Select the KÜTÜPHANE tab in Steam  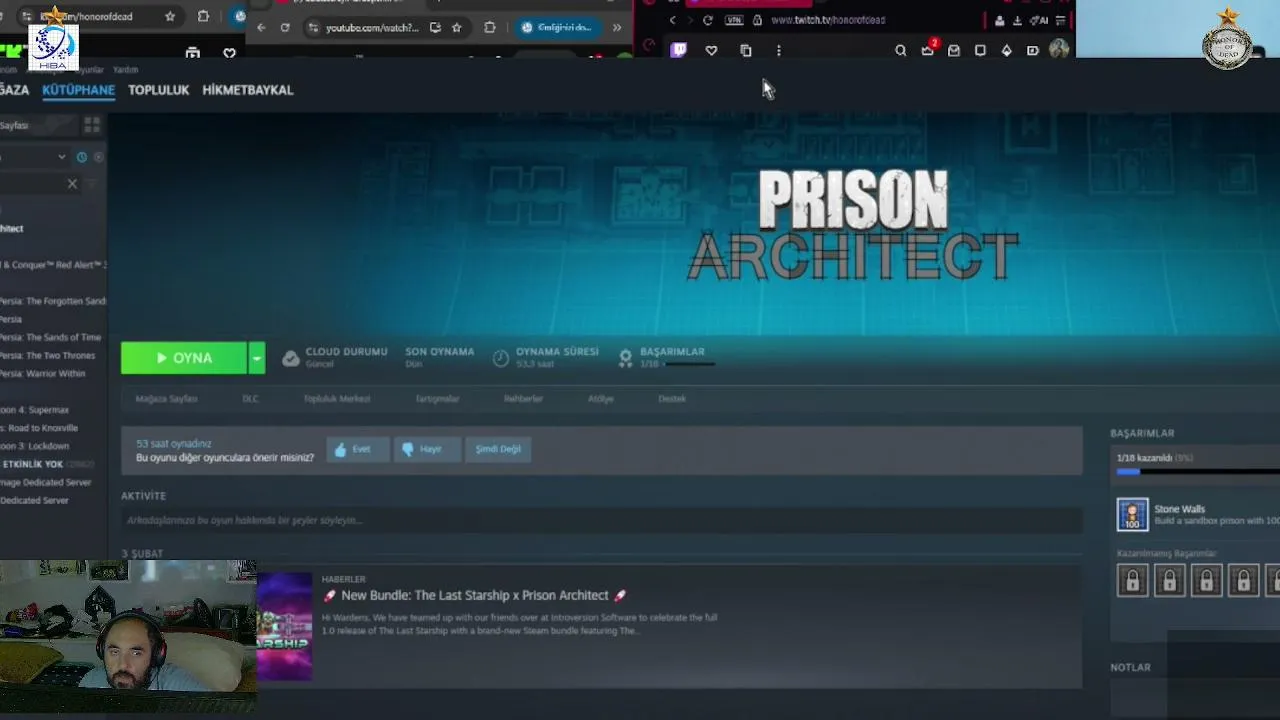tap(78, 90)
